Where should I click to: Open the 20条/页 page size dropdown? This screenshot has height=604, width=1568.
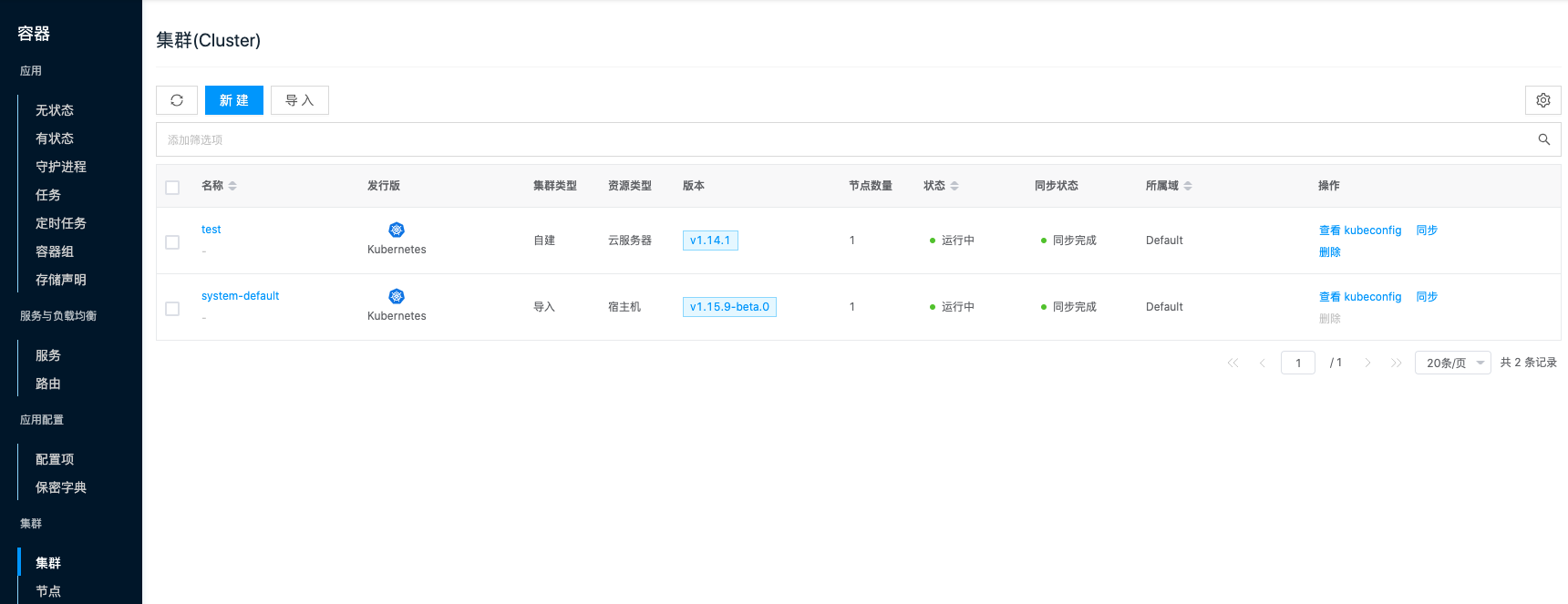coord(1452,363)
